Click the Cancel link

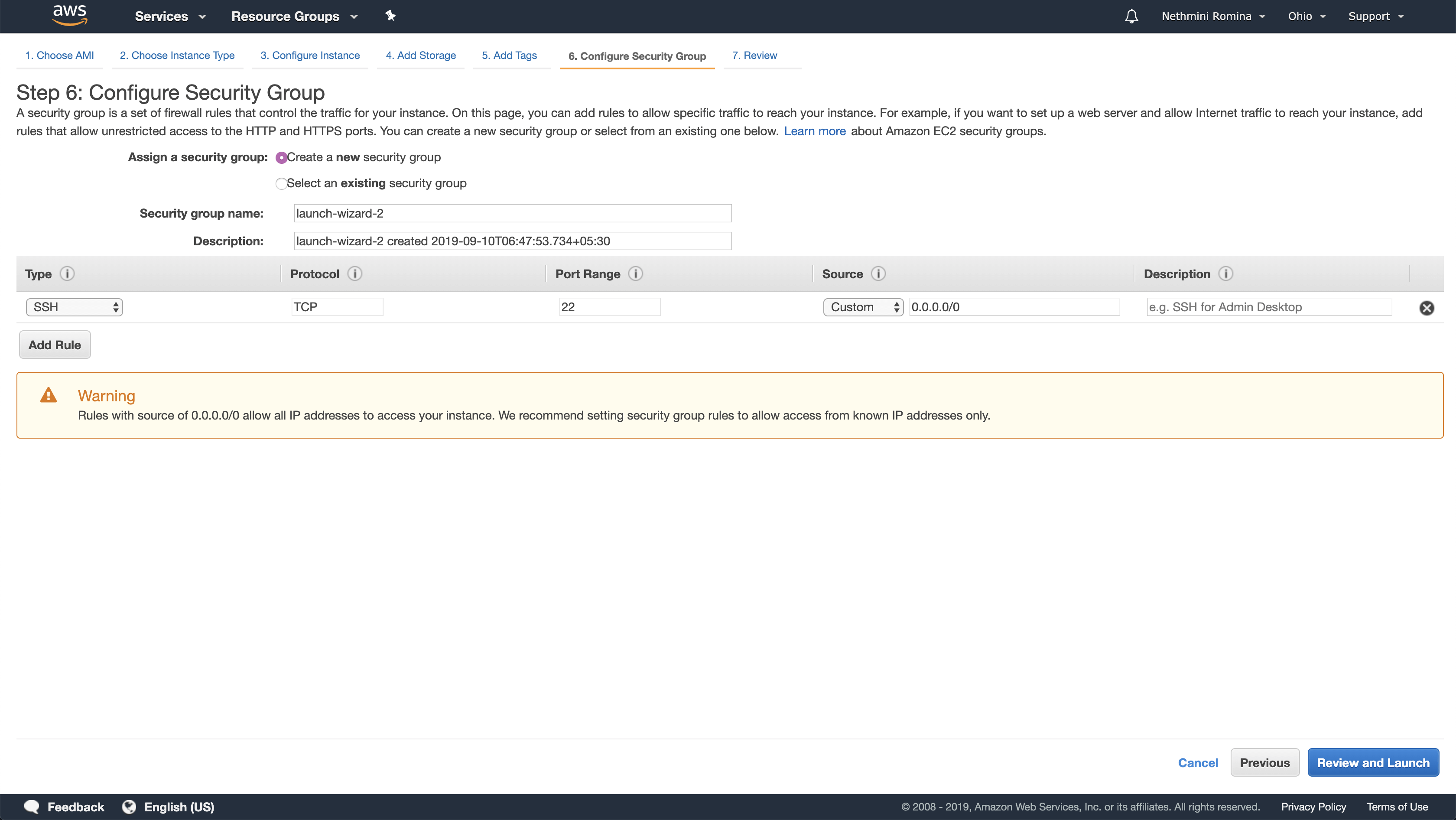pyautogui.click(x=1197, y=762)
